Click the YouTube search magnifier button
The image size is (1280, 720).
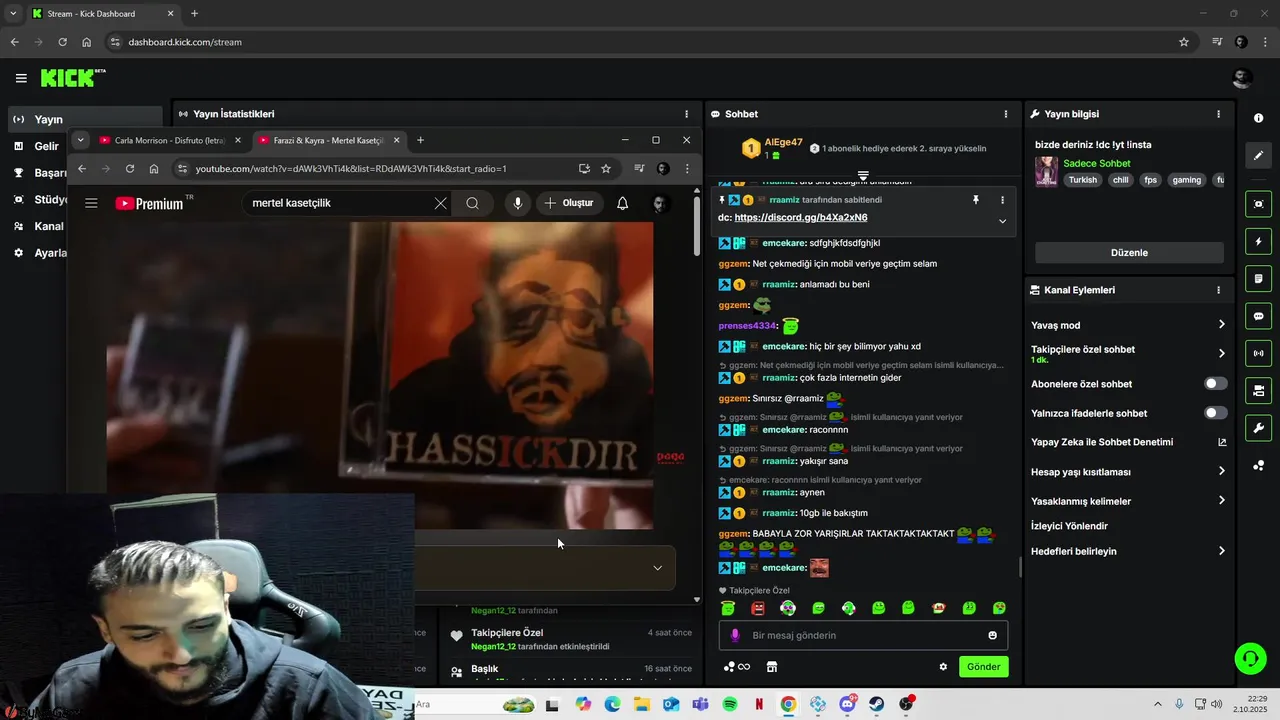(x=472, y=203)
